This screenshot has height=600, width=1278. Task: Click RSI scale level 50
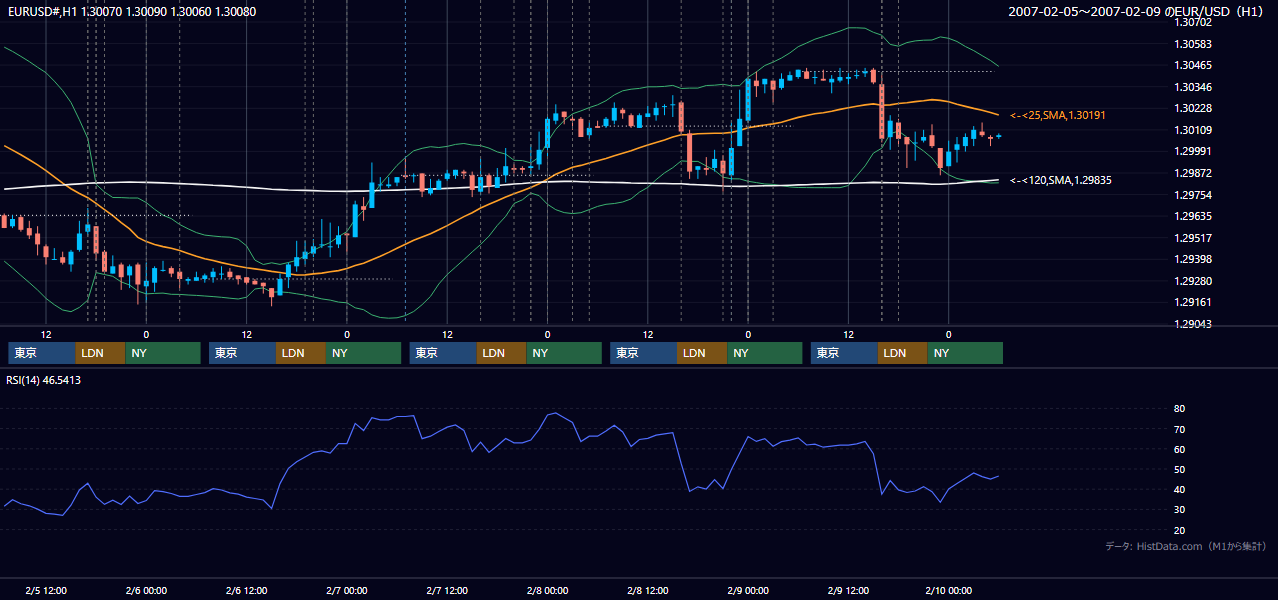1180,469
